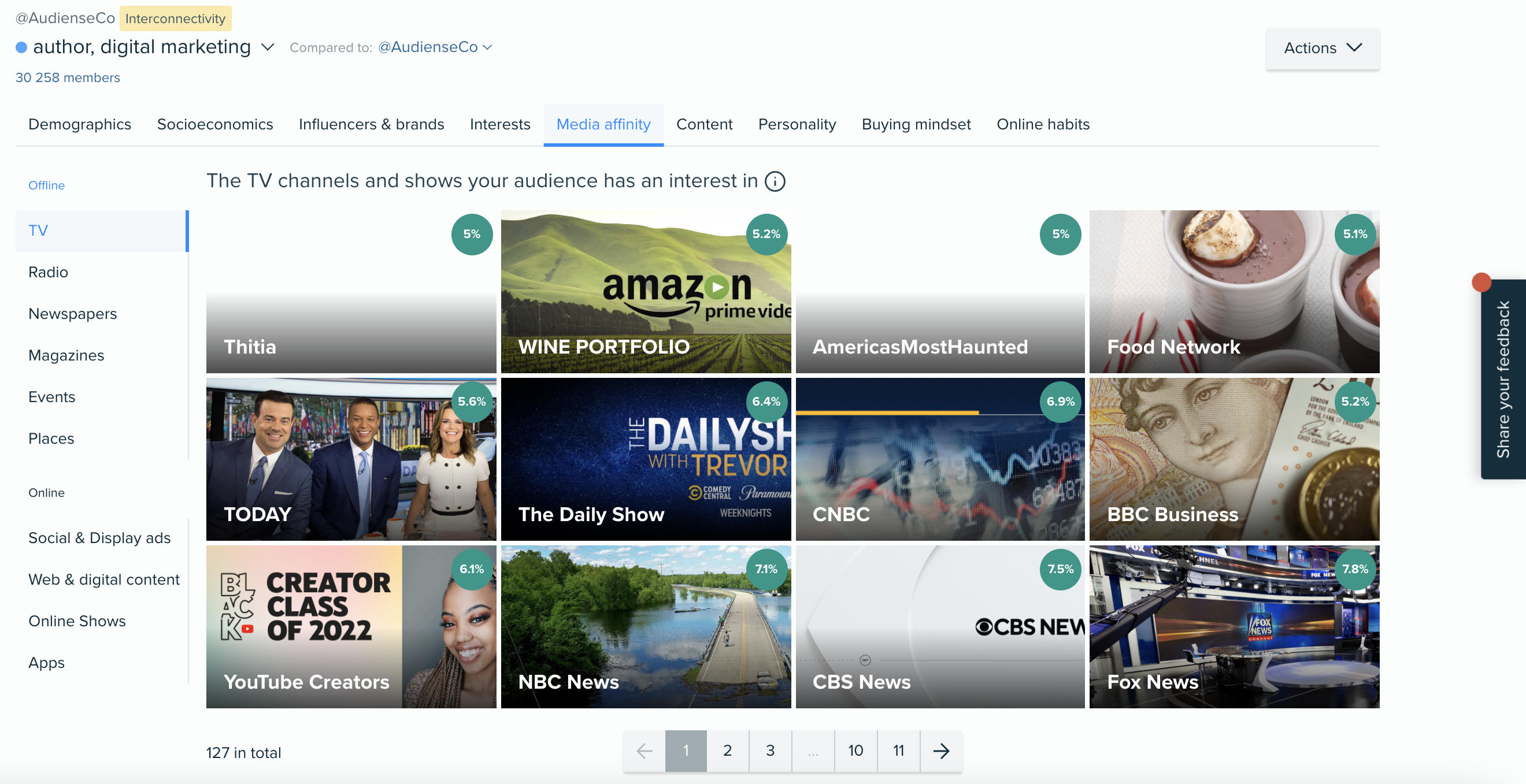Select Events in the sidebar
Image resolution: width=1526 pixels, height=784 pixels.
point(102,397)
